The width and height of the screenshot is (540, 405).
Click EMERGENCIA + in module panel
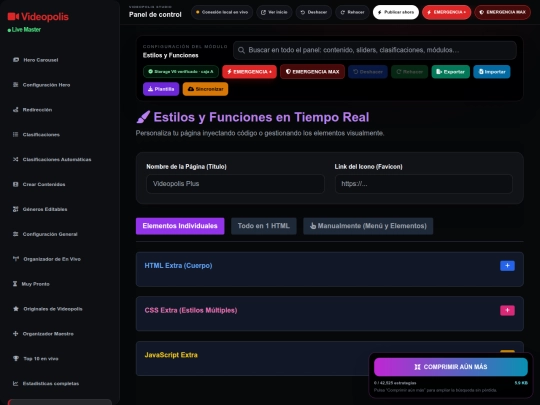(249, 72)
